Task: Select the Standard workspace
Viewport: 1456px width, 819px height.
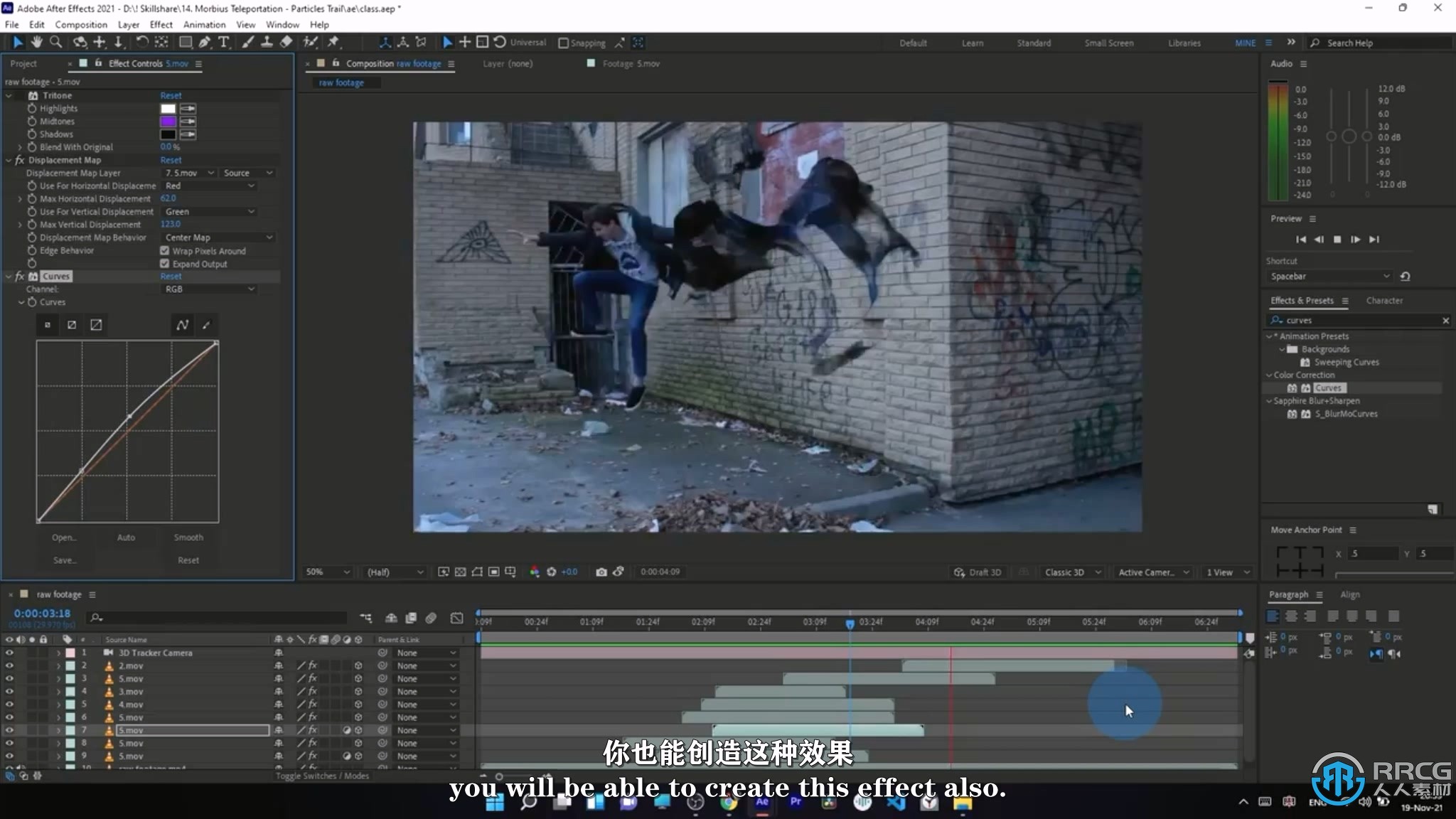Action: click(1034, 43)
